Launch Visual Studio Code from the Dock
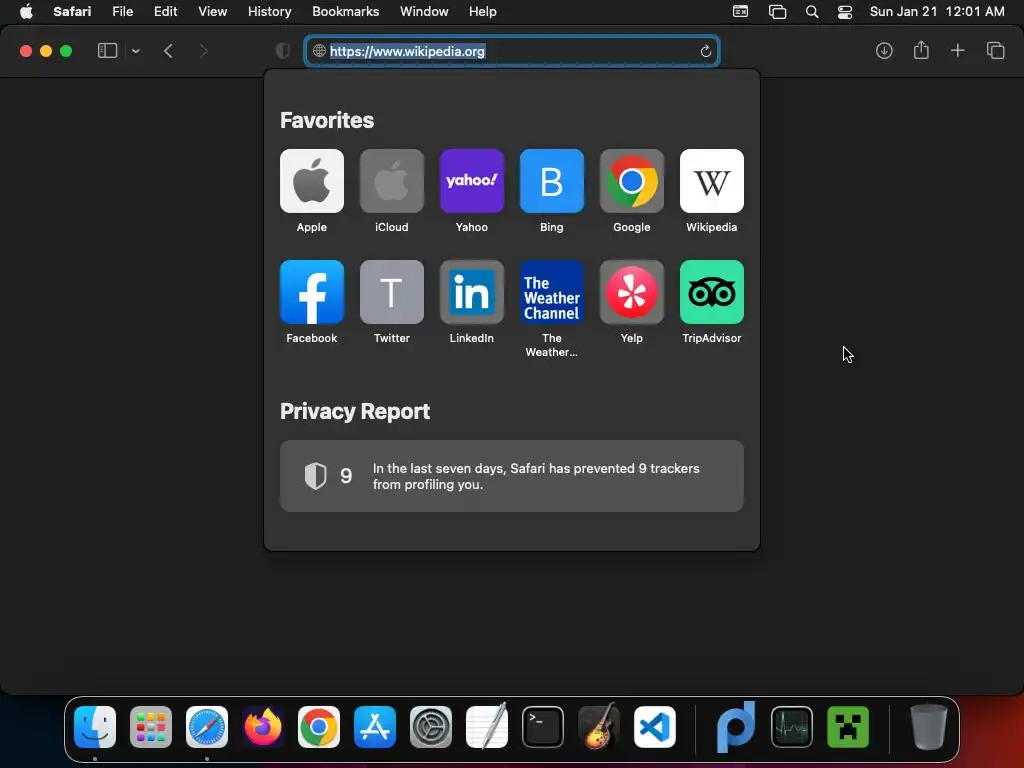Screen dimensions: 1024x768 [x=654, y=727]
